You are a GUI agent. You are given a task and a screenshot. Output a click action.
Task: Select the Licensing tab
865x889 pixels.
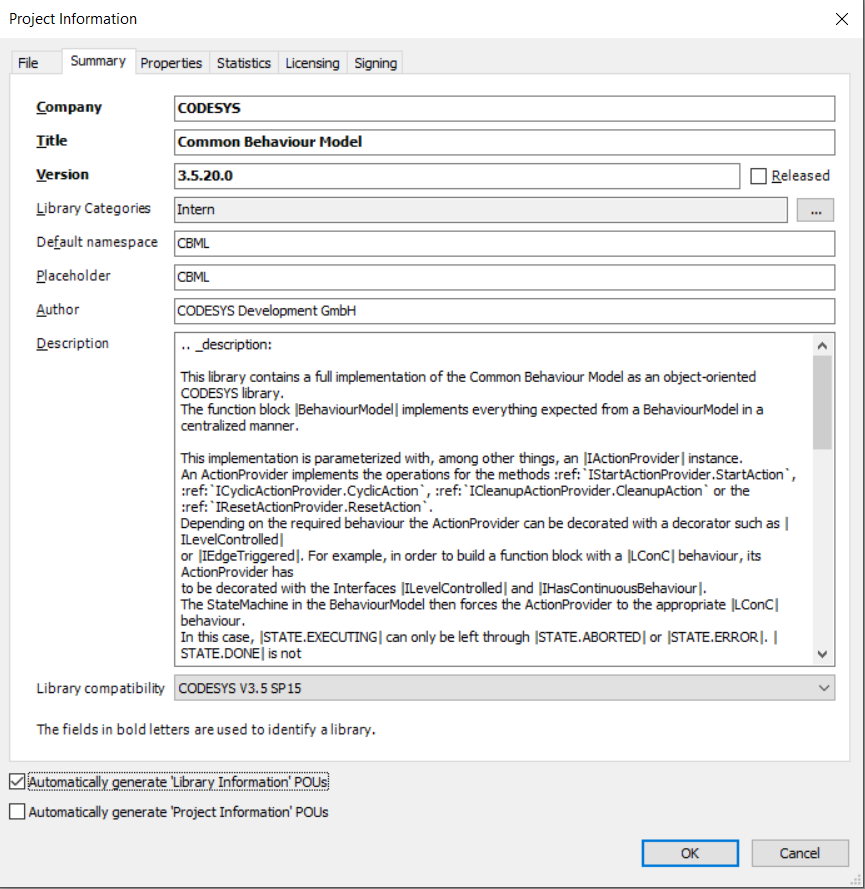(312, 63)
